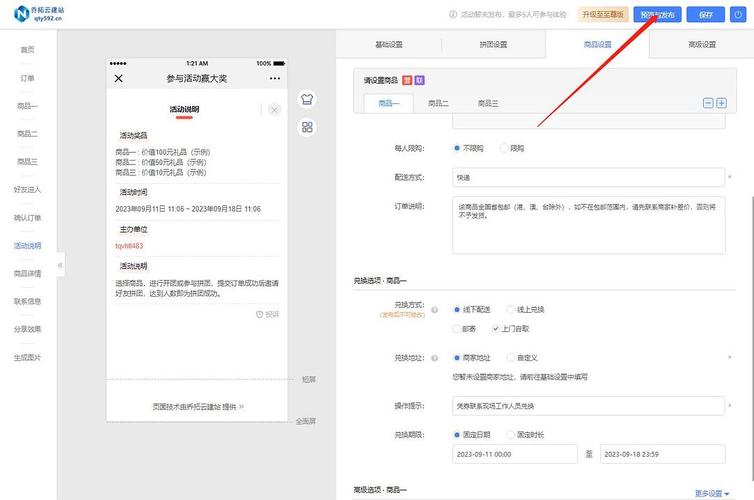The width and height of the screenshot is (754, 500).
Task: Expand the 更多设置 dropdown
Action: 711,493
